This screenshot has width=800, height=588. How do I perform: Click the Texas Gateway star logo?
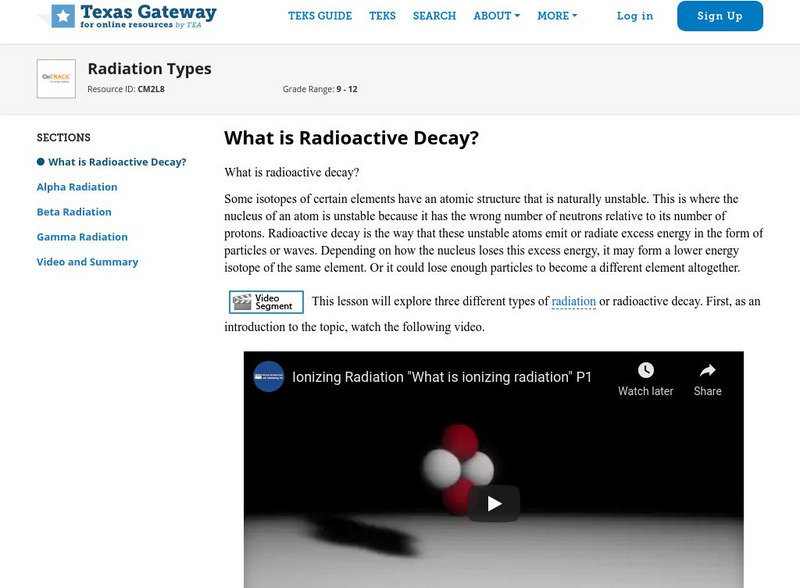(63, 16)
